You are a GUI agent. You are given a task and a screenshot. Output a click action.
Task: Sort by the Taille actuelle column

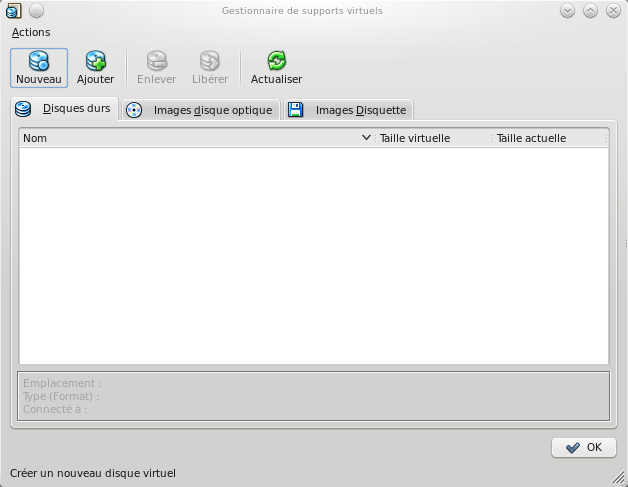click(549, 138)
